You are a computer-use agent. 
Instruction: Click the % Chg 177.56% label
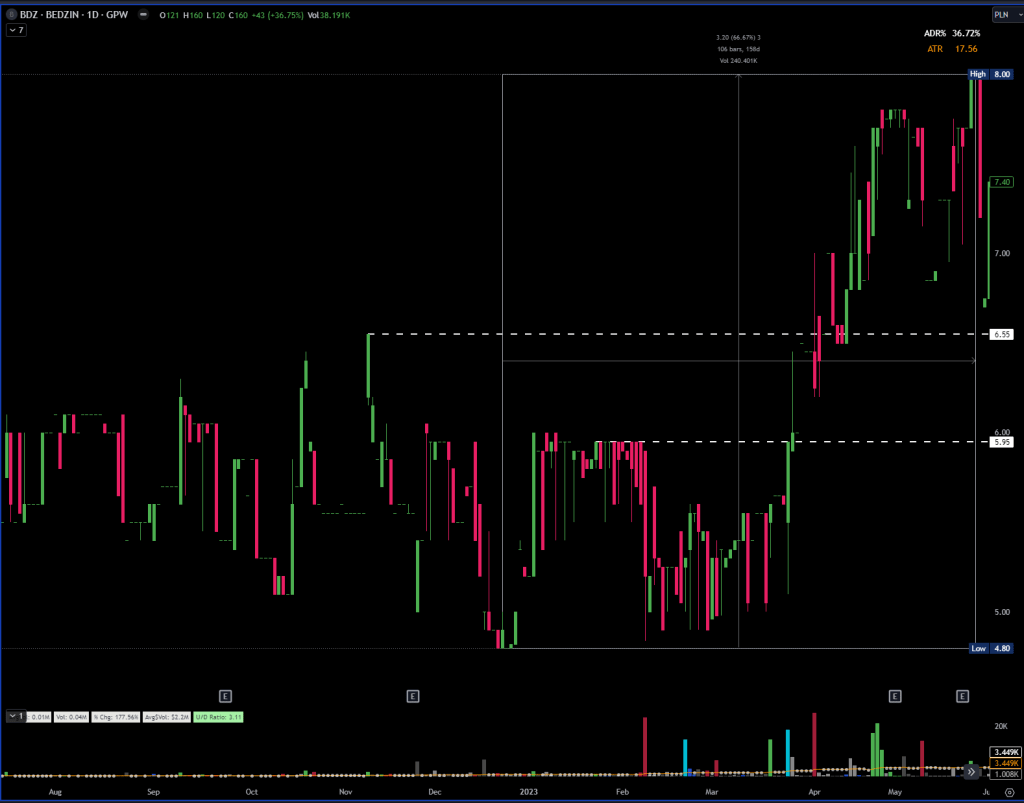coord(116,717)
